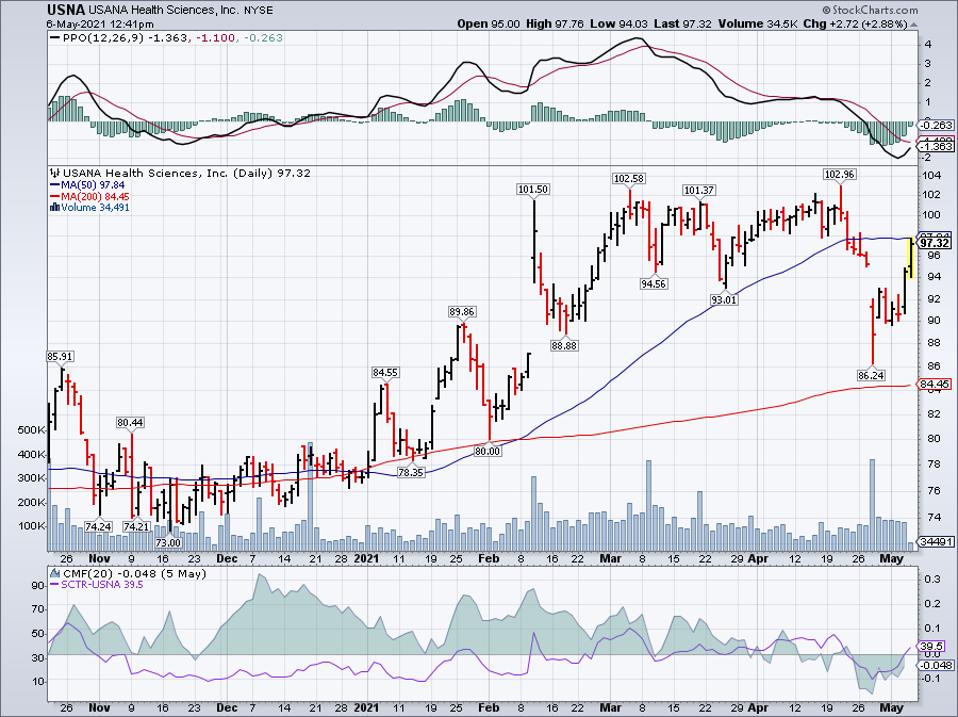Click the Low 94.03 value
958x717 pixels.
click(619, 24)
